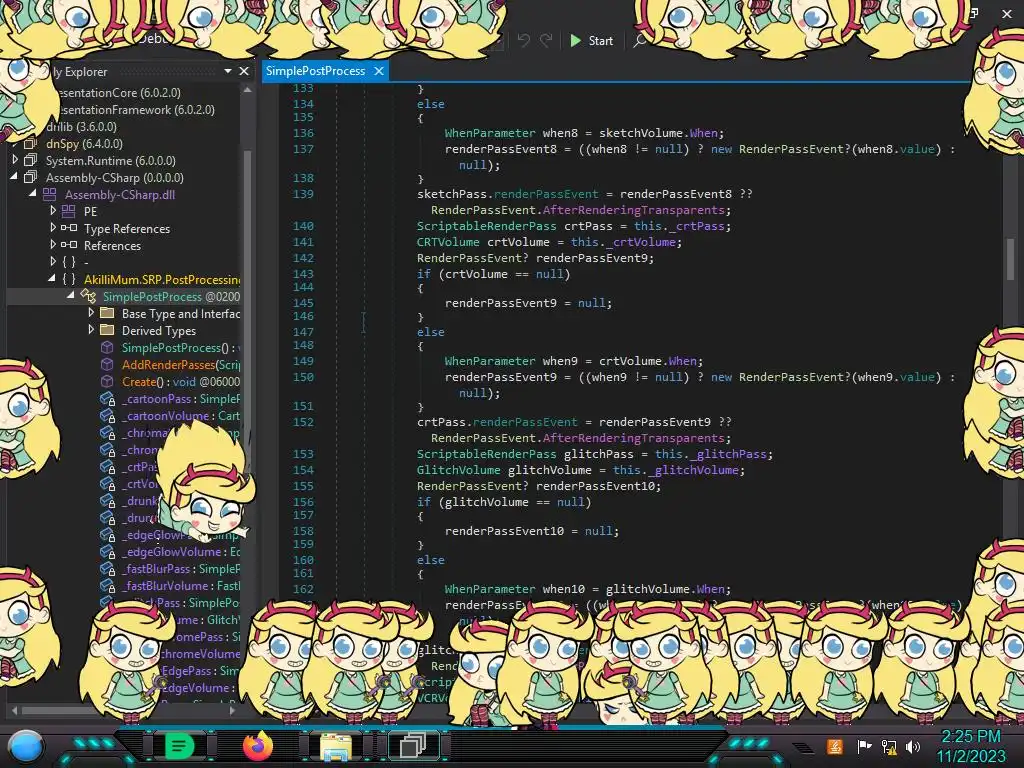Select the Create() : void method
The height and width of the screenshot is (768, 1024).
click(x=181, y=381)
